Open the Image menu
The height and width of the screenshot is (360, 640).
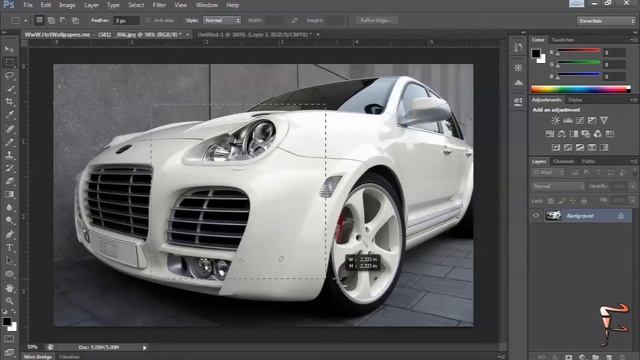[x=67, y=5]
